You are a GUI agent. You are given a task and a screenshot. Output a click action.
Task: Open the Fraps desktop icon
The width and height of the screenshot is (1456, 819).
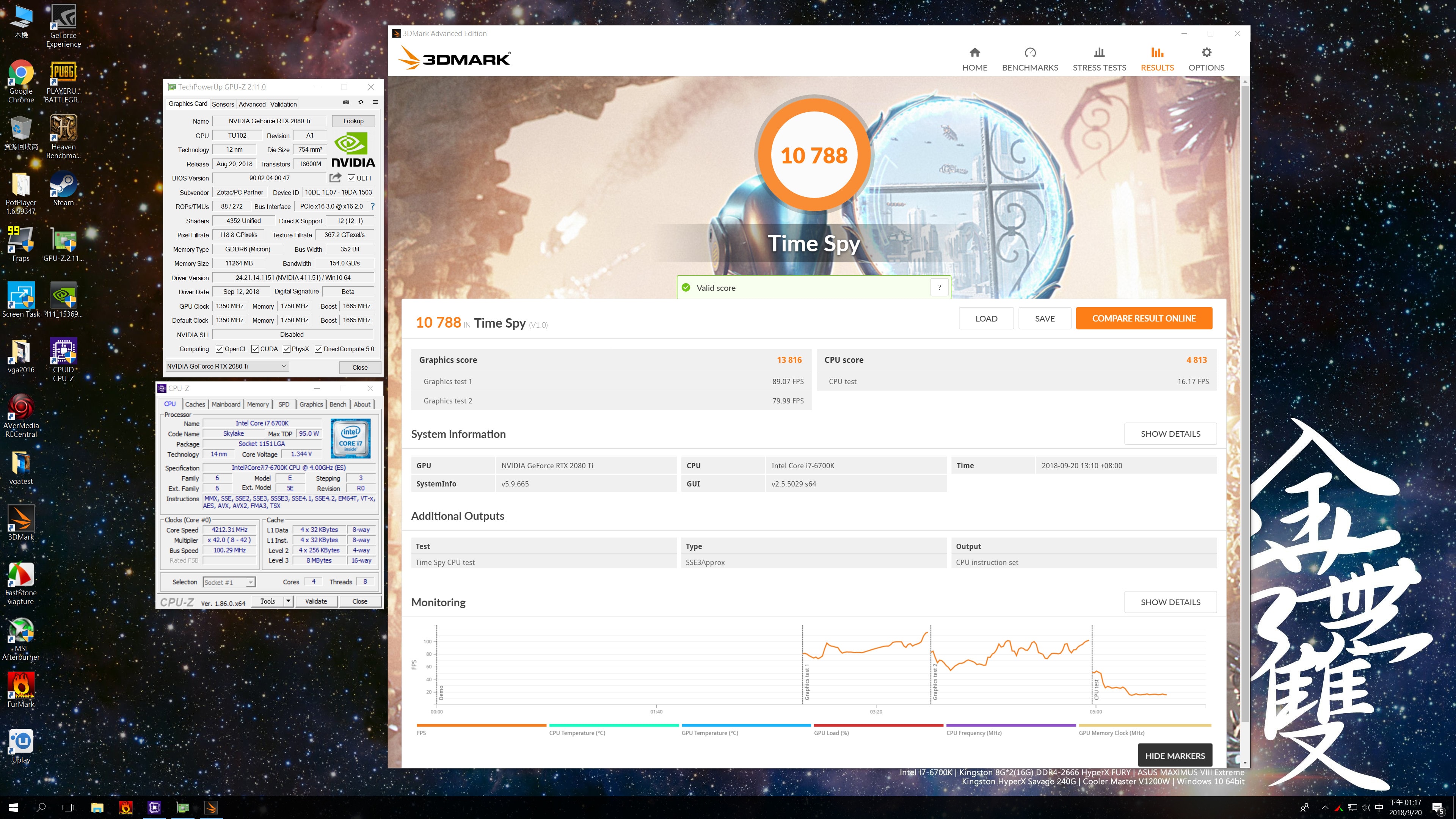click(x=21, y=244)
